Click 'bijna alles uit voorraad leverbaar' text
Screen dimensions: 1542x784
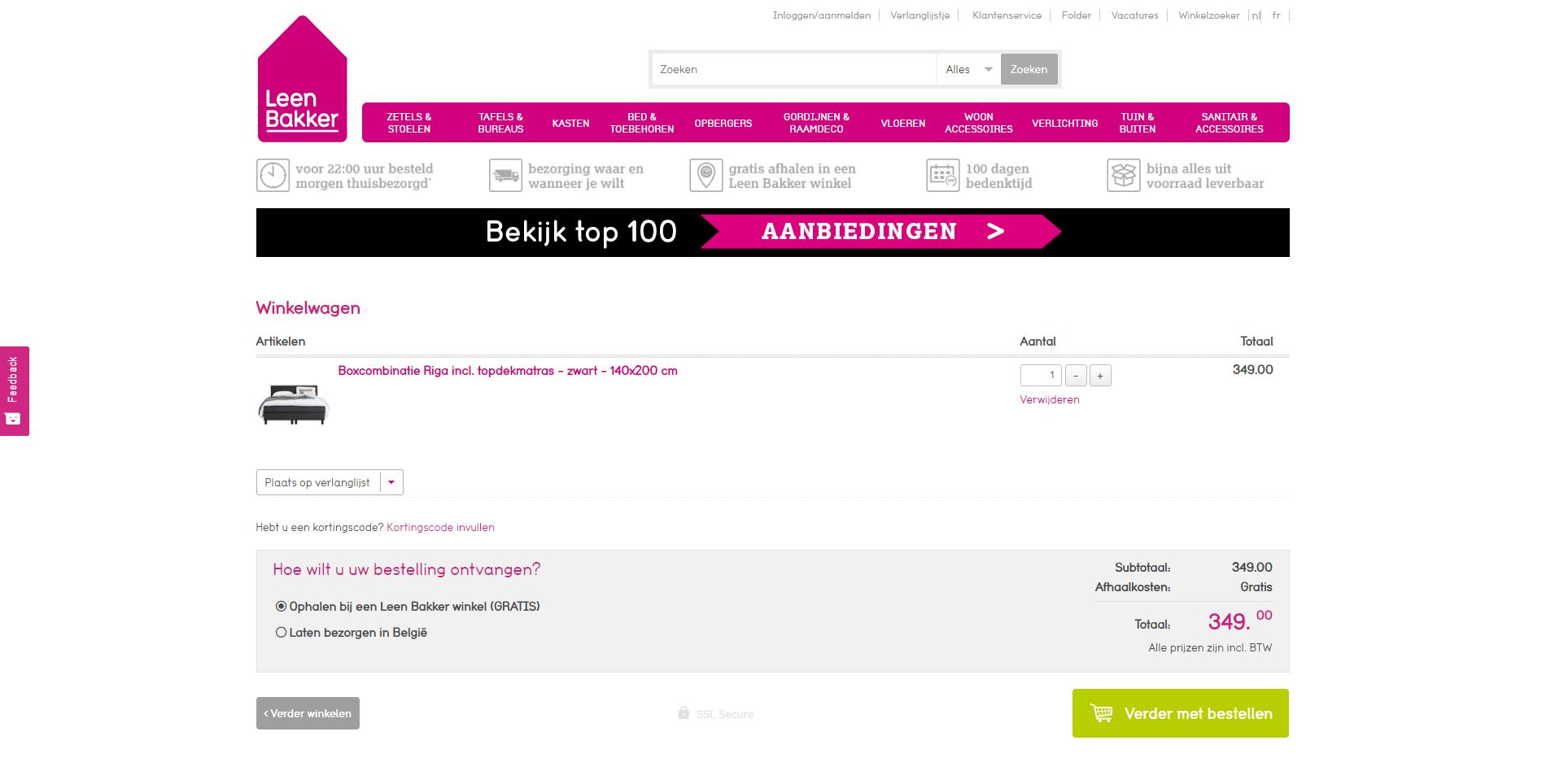pyautogui.click(x=1205, y=176)
